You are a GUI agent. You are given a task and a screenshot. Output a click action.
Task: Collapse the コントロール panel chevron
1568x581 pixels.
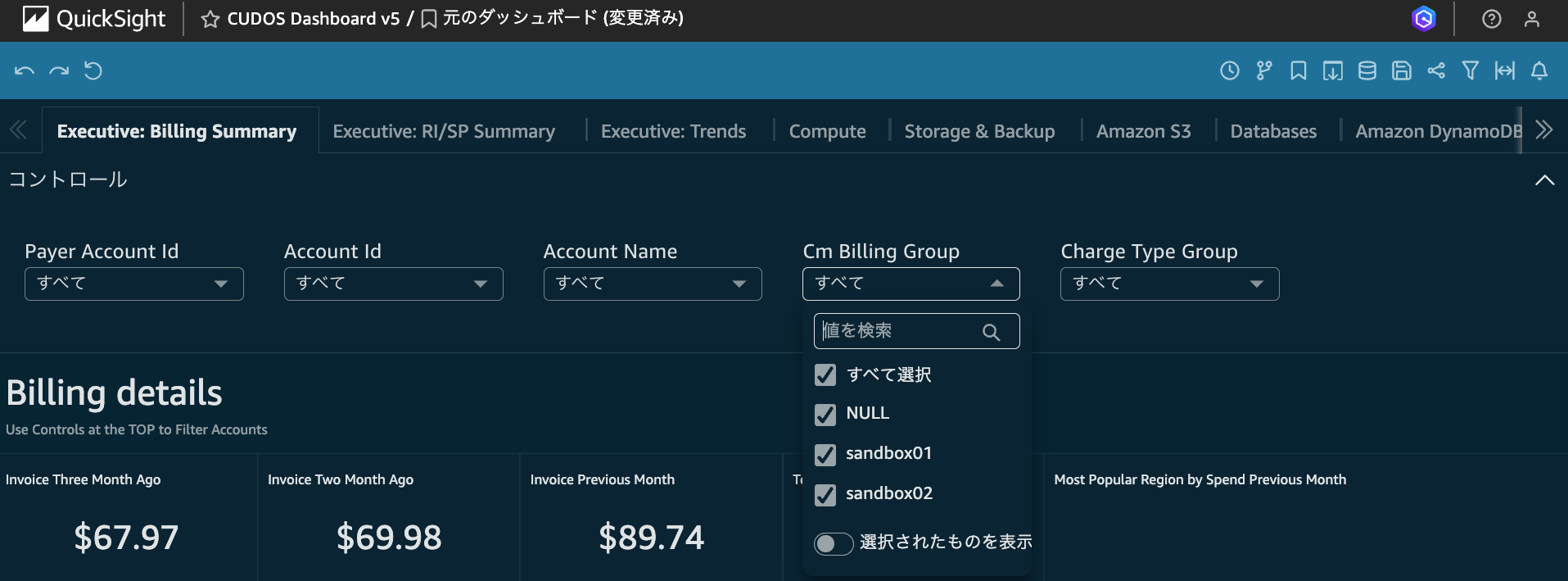[x=1544, y=180]
